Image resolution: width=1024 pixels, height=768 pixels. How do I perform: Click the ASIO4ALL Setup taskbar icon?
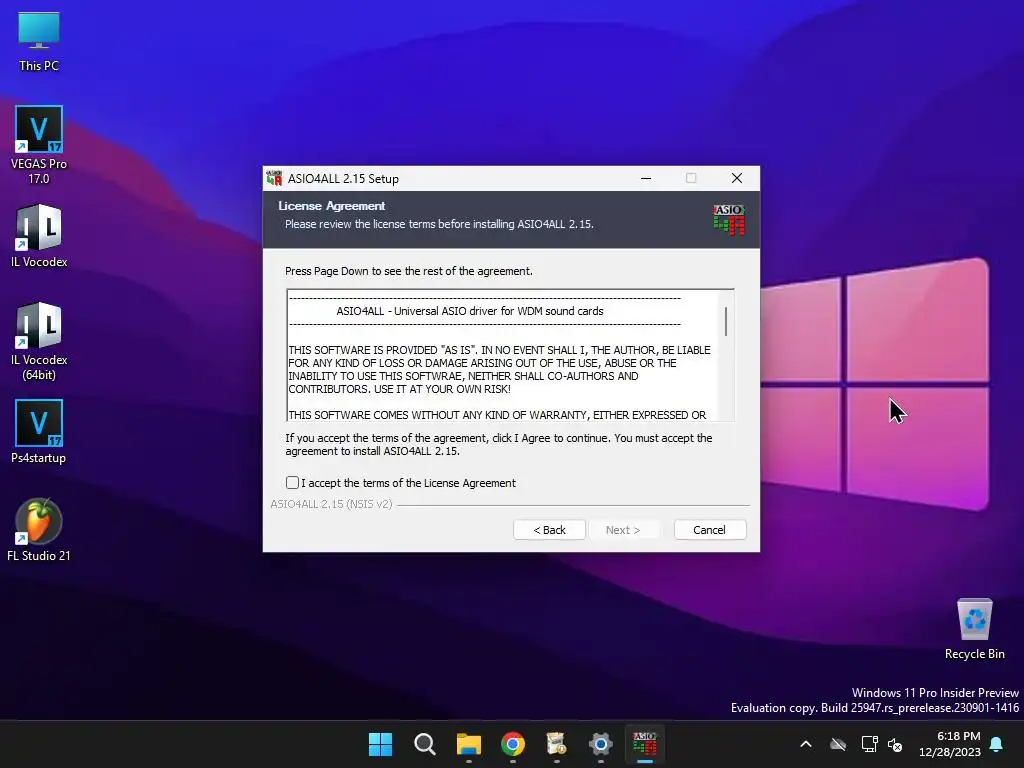pyautogui.click(x=645, y=744)
